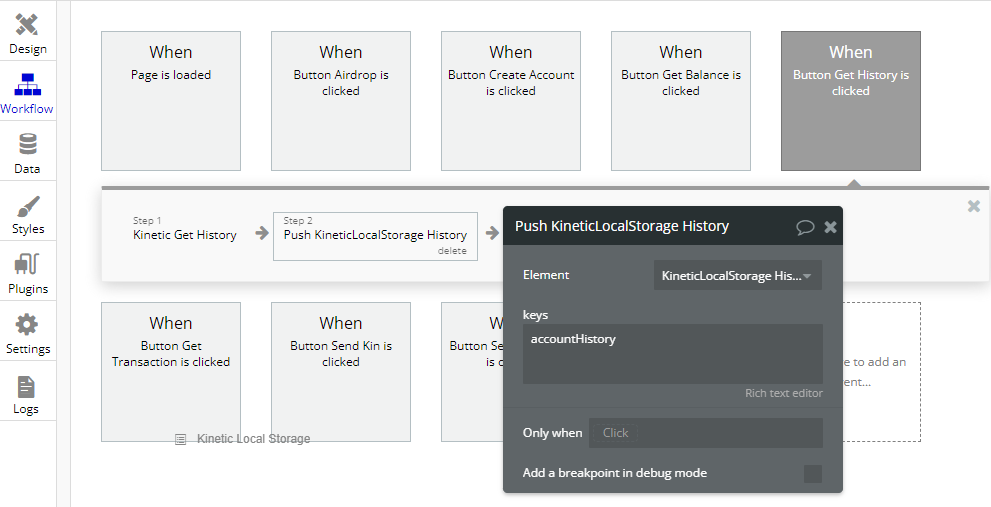Select Button Get Balance is clicked event
Screen dimensions: 991x507
click(681, 100)
